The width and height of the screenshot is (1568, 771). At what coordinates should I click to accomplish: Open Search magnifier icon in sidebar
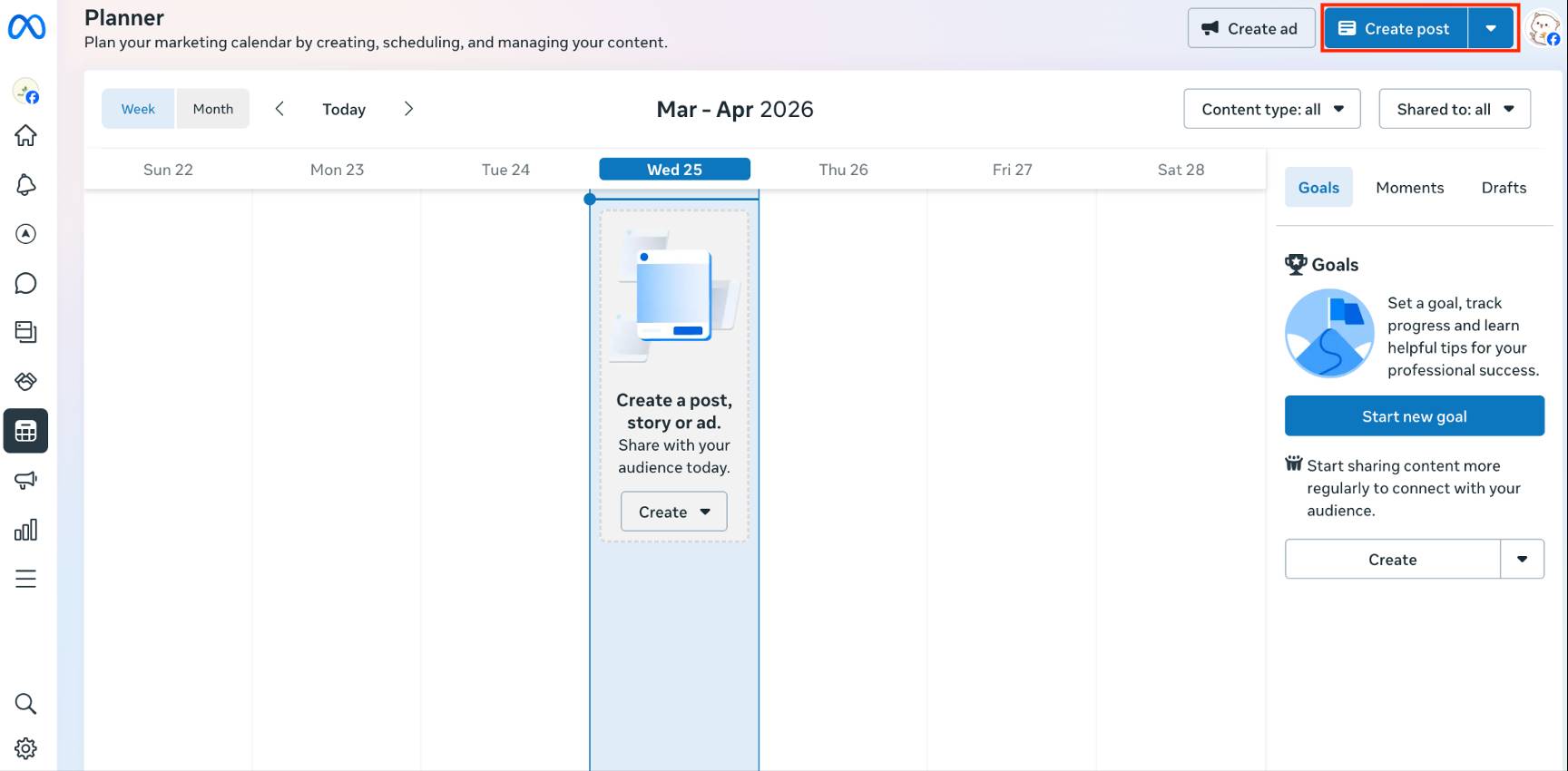coord(26,703)
